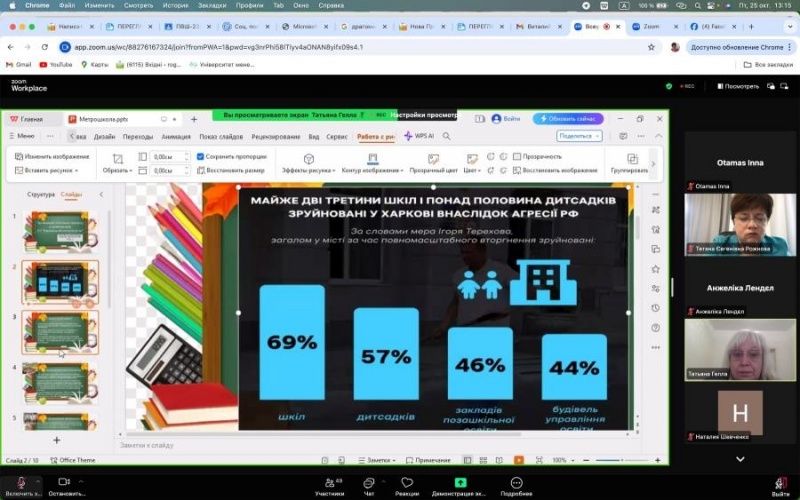Open the Participants panel

[x=329, y=482]
